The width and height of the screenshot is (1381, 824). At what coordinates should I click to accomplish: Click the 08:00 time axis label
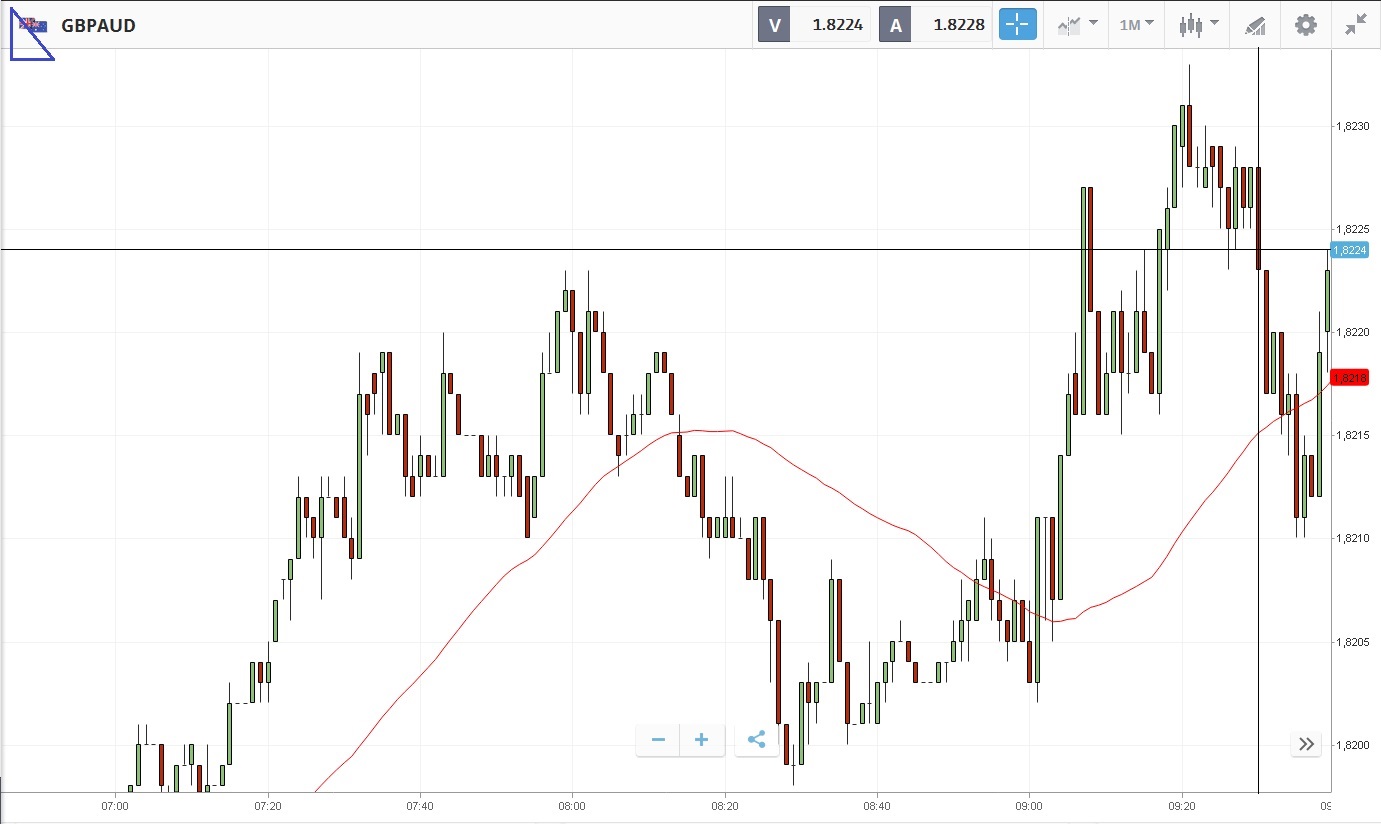tap(572, 805)
